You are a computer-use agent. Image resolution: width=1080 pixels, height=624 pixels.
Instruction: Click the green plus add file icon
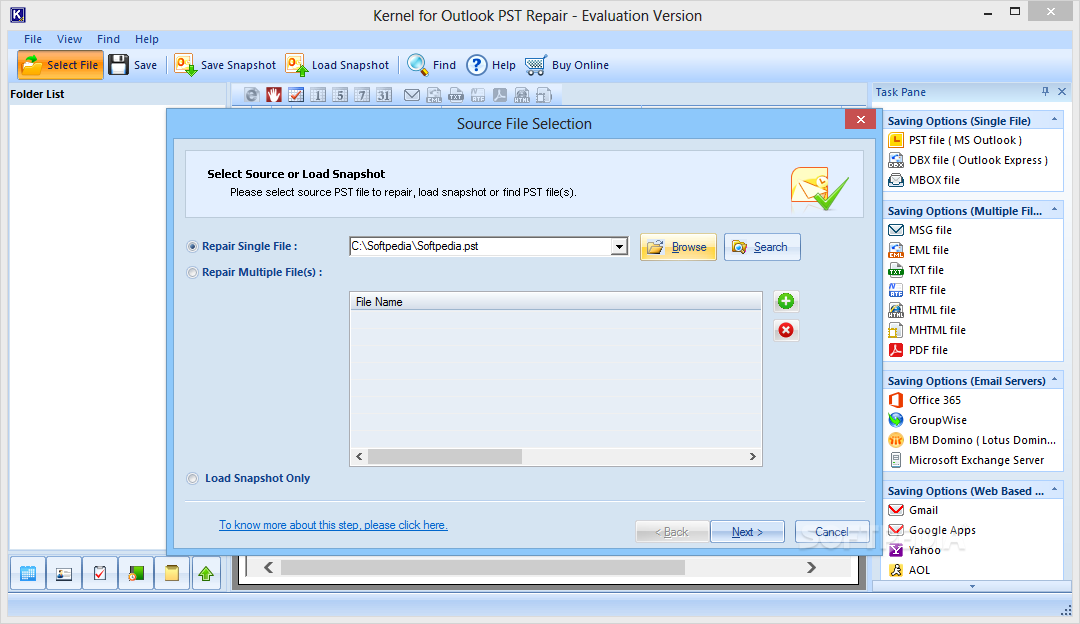coord(786,301)
